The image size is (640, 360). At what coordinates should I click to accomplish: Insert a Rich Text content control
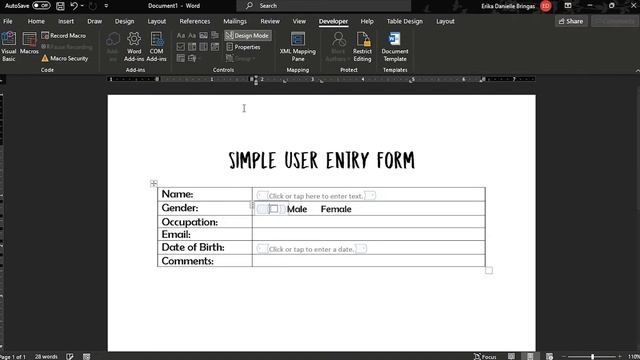pyautogui.click(x=181, y=36)
